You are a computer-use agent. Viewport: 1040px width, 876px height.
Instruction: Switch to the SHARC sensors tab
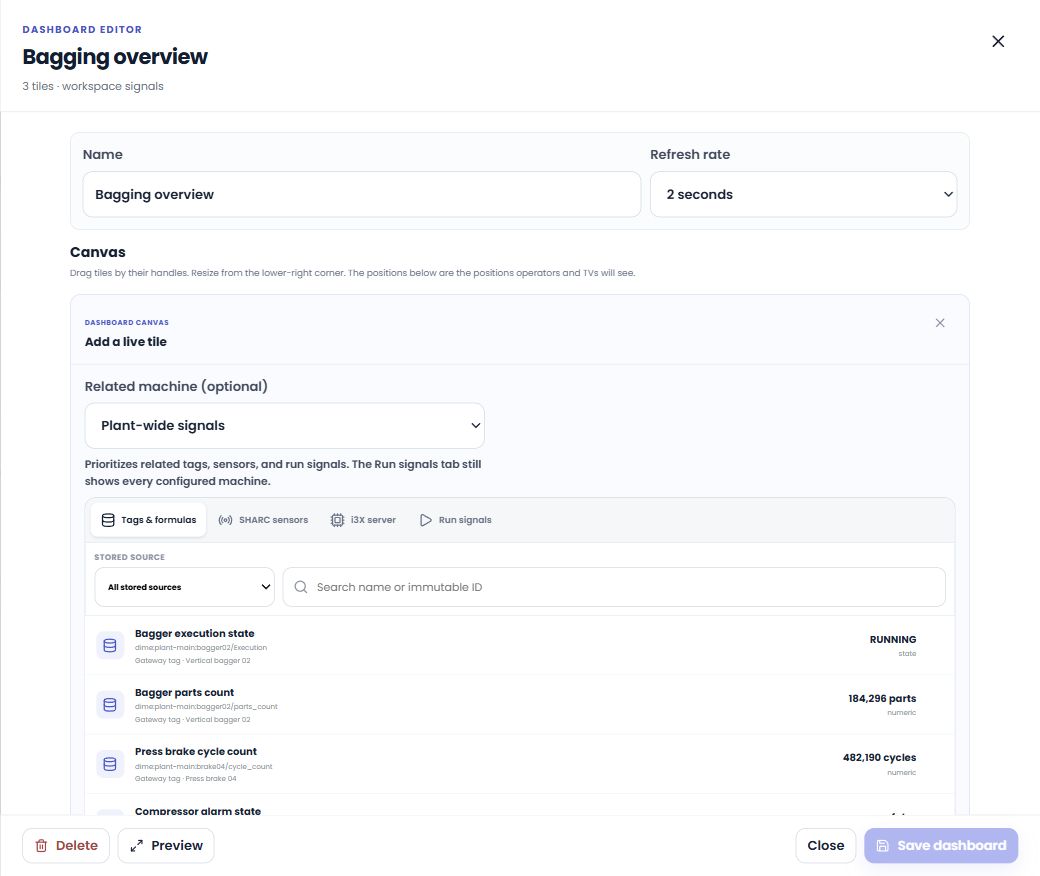(x=263, y=520)
